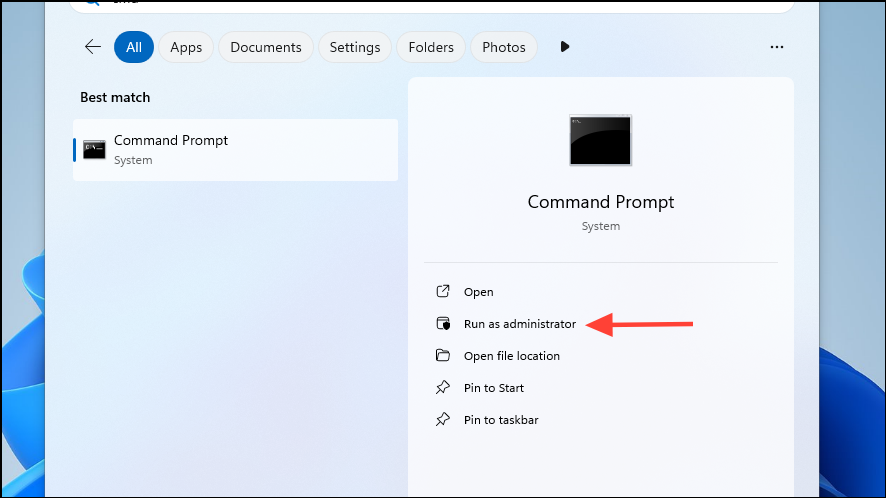Switch to the Photos filter tab

pyautogui.click(x=503, y=47)
